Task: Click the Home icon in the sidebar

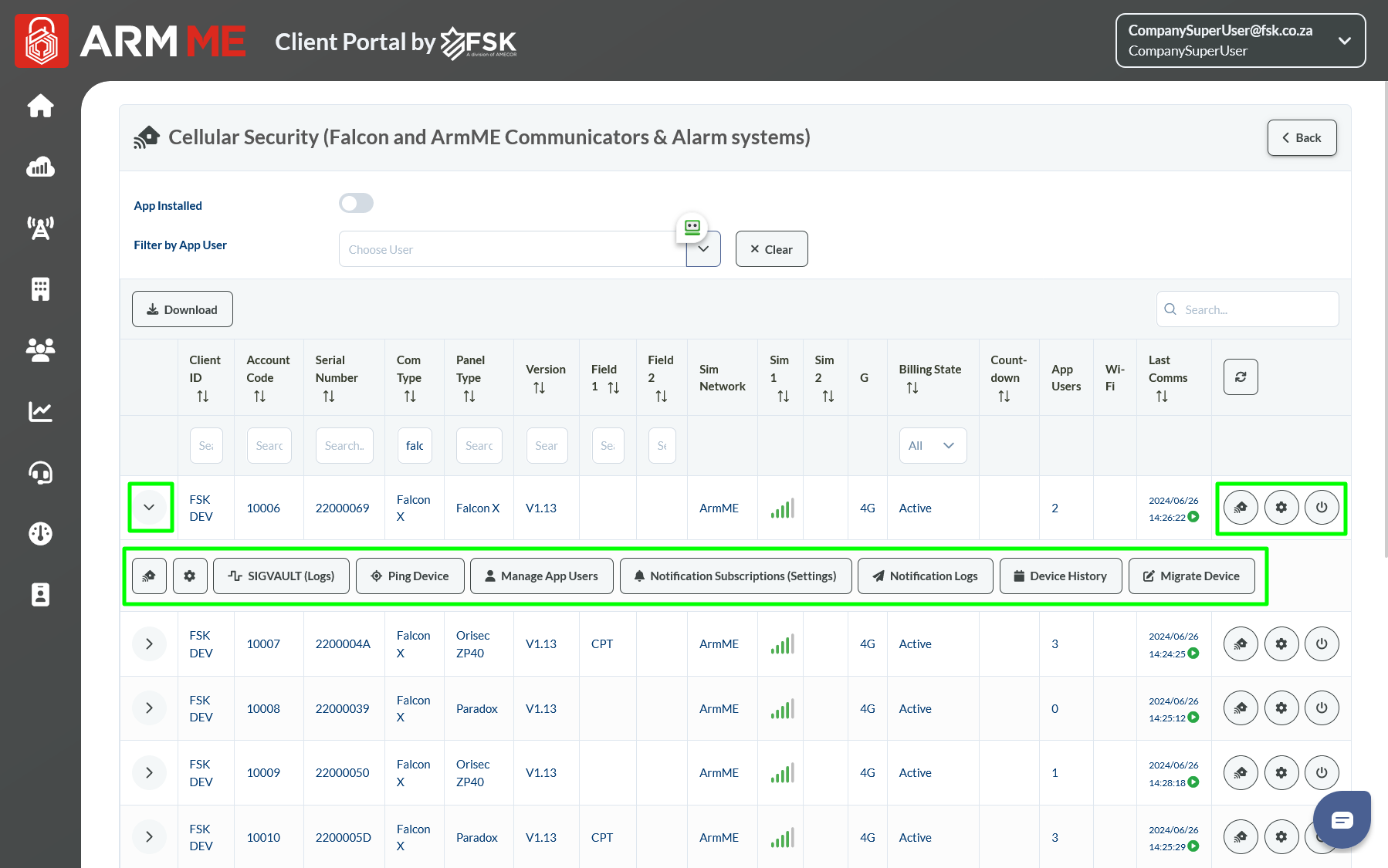Action: 40,106
